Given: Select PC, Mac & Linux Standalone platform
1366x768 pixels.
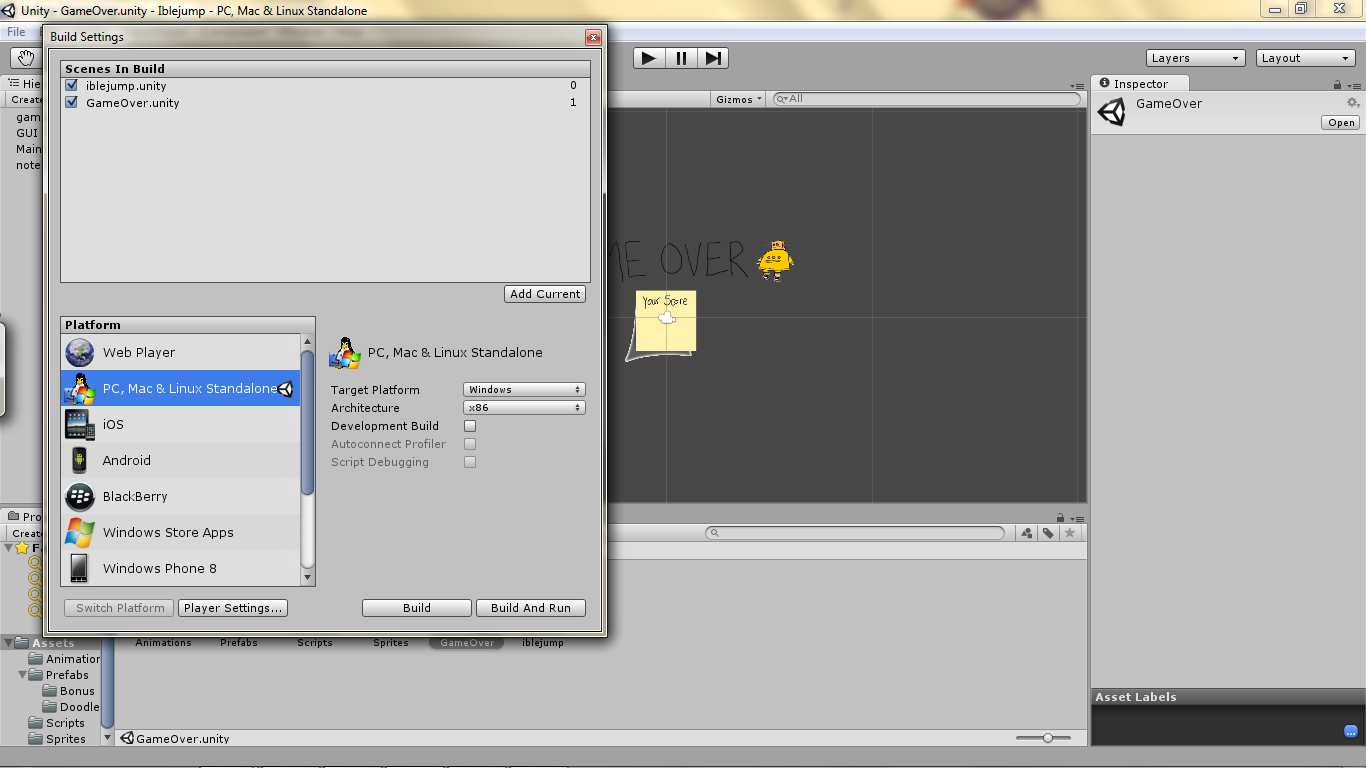Looking at the screenshot, I should pos(180,388).
